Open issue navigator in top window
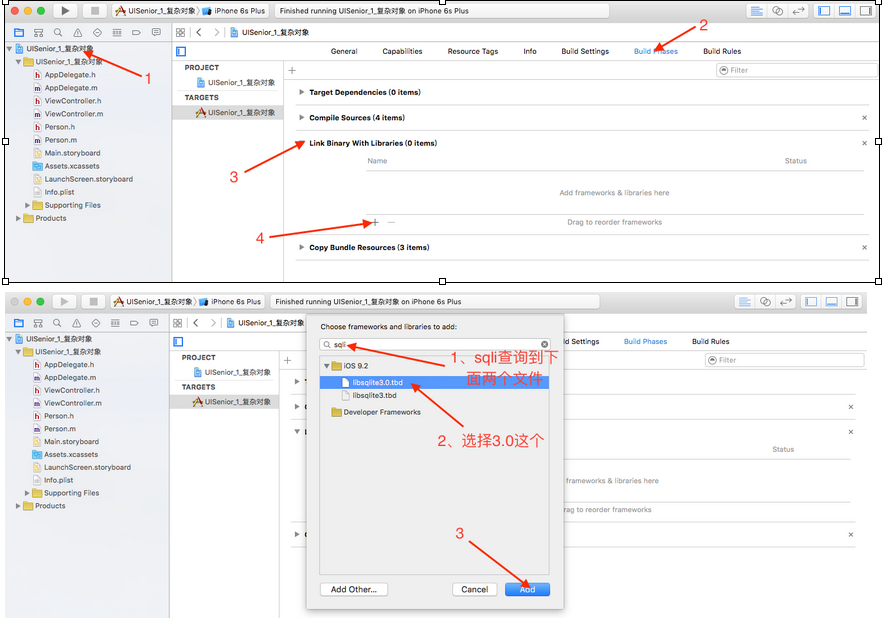The width and height of the screenshot is (883, 621). [x=78, y=33]
